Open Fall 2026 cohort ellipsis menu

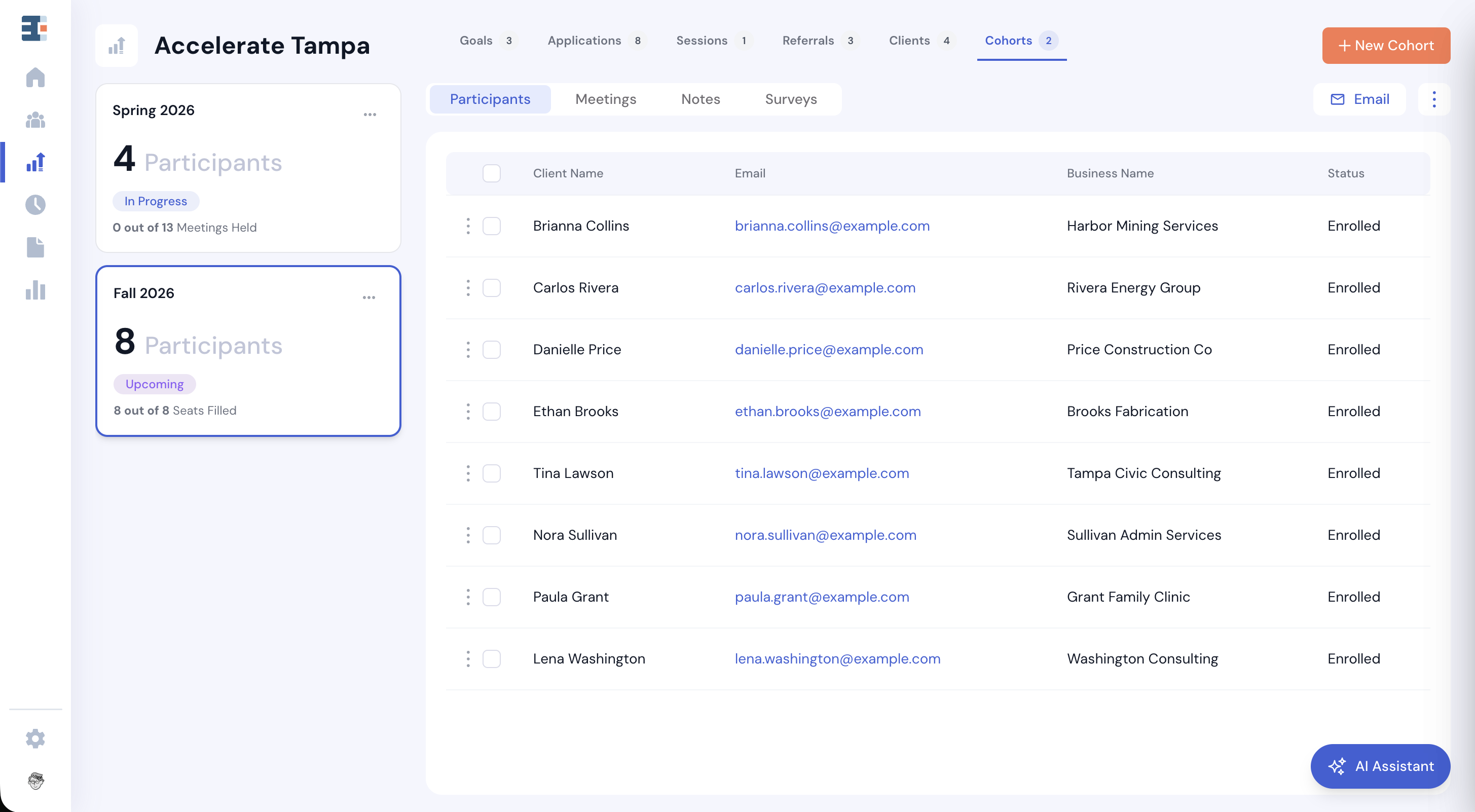click(x=369, y=297)
